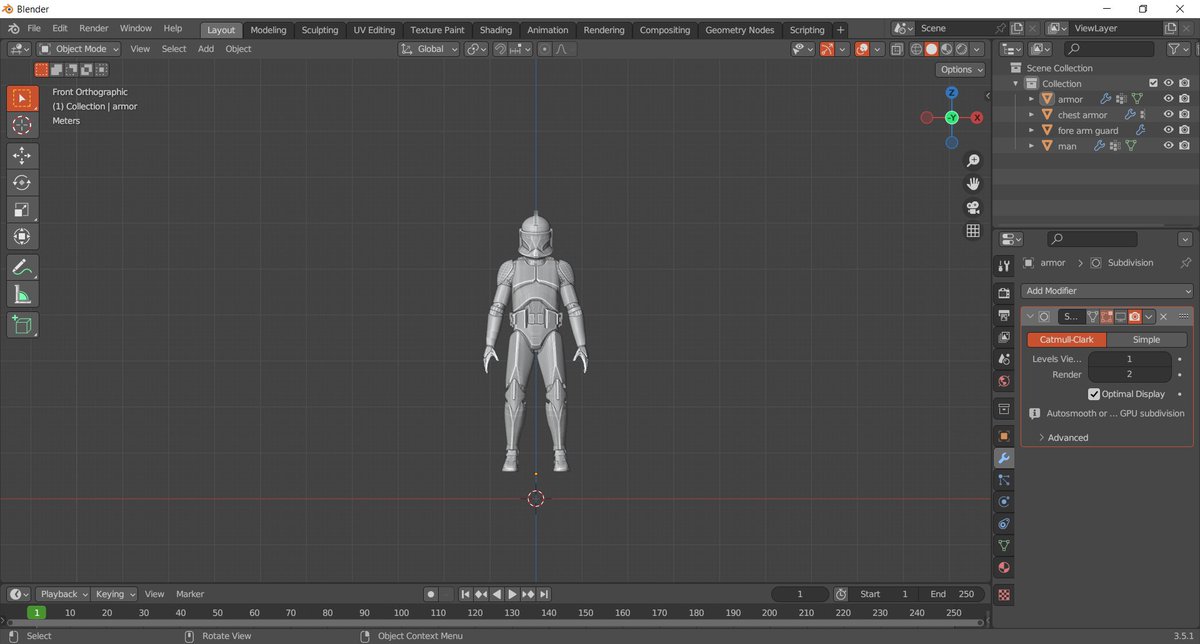Toggle the Optimal Display checkbox

(1094, 394)
